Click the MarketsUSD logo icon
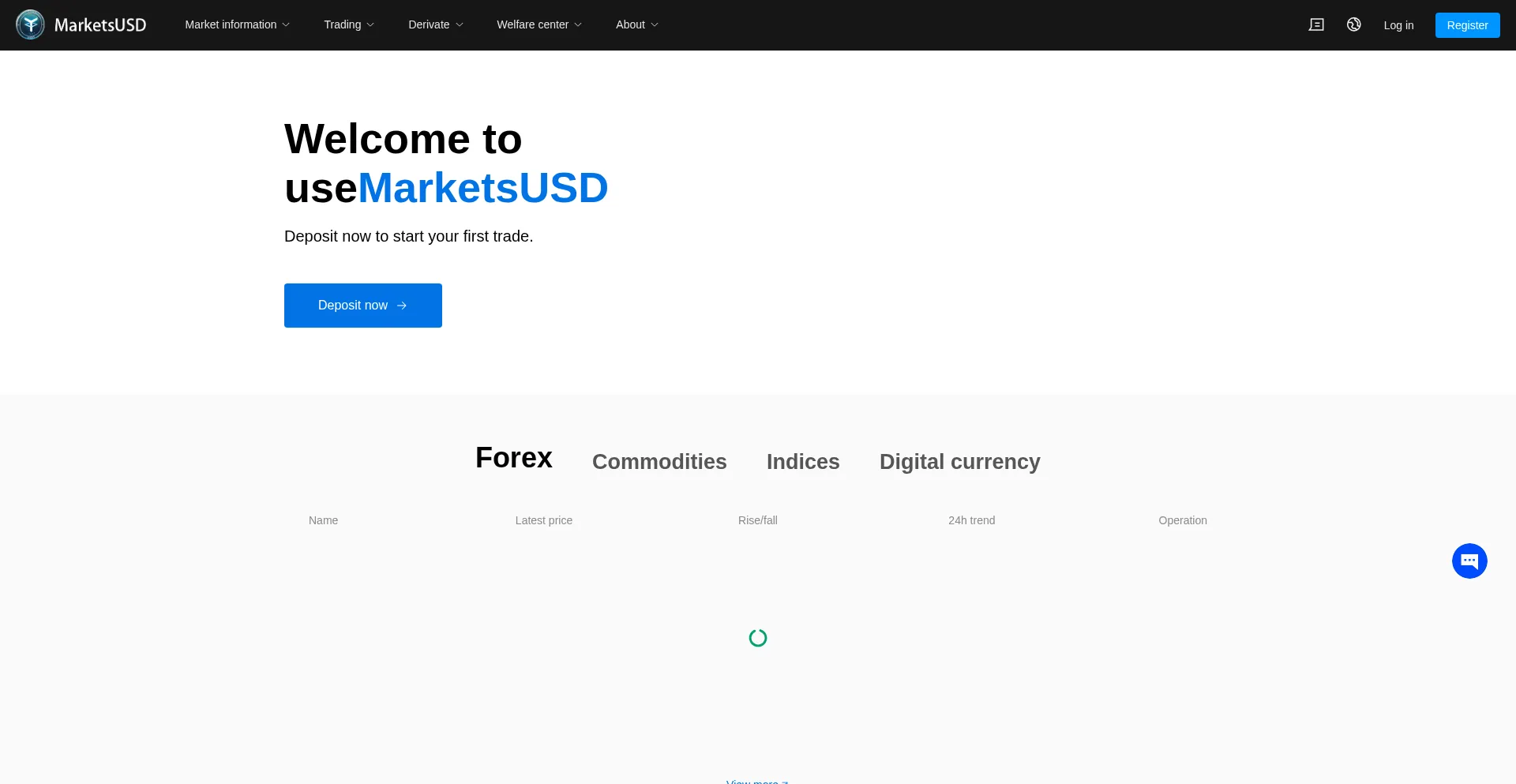1516x784 pixels. pos(30,24)
